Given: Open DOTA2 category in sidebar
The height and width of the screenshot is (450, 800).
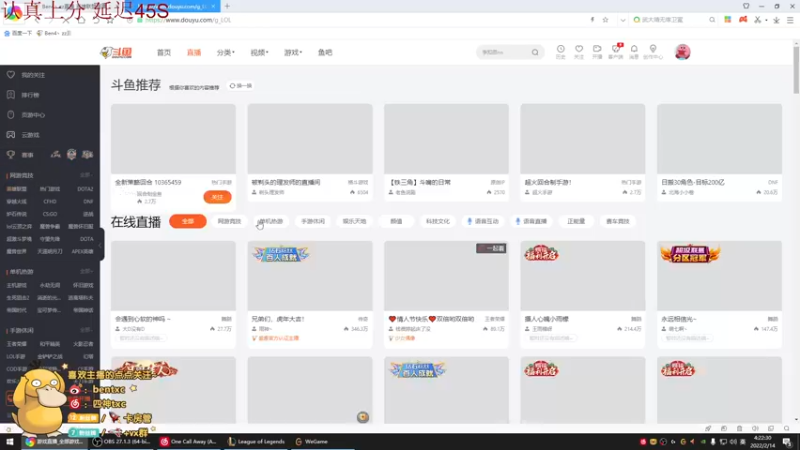Looking at the screenshot, I should click(85, 189).
